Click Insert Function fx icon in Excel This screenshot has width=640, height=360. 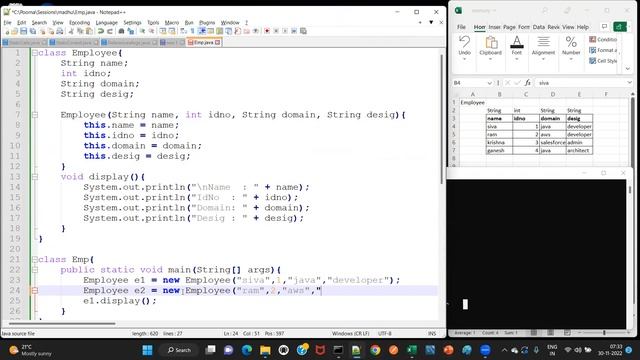point(527,83)
